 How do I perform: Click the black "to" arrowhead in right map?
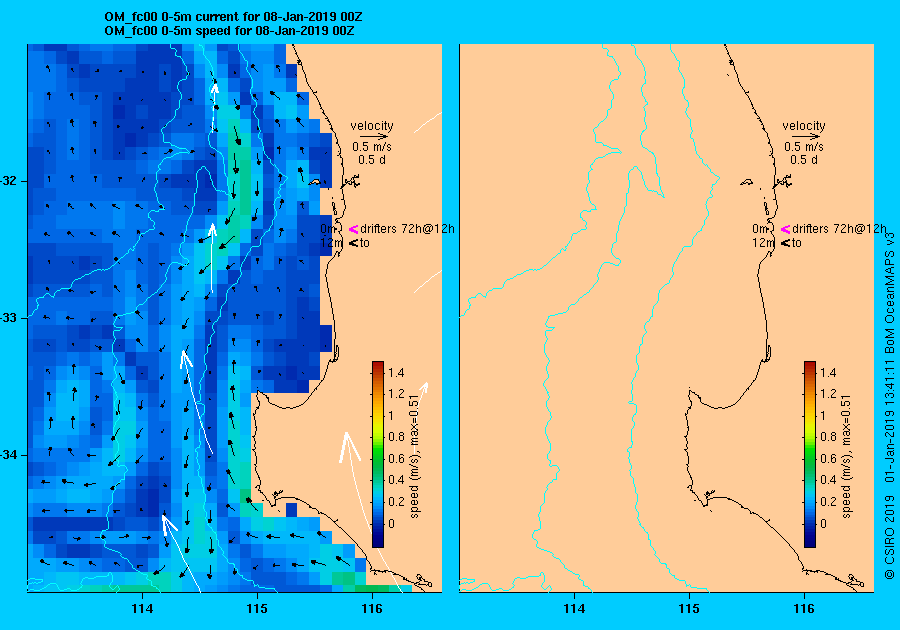point(785,243)
